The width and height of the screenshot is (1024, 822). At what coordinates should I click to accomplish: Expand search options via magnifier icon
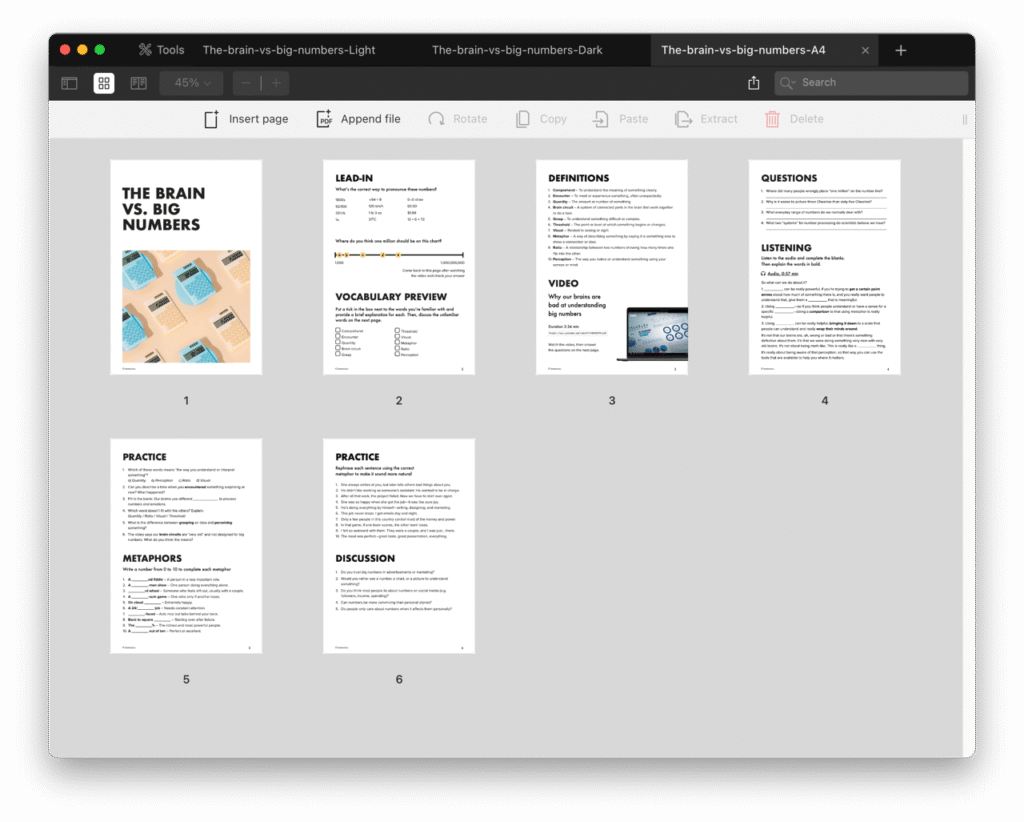pyautogui.click(x=788, y=83)
